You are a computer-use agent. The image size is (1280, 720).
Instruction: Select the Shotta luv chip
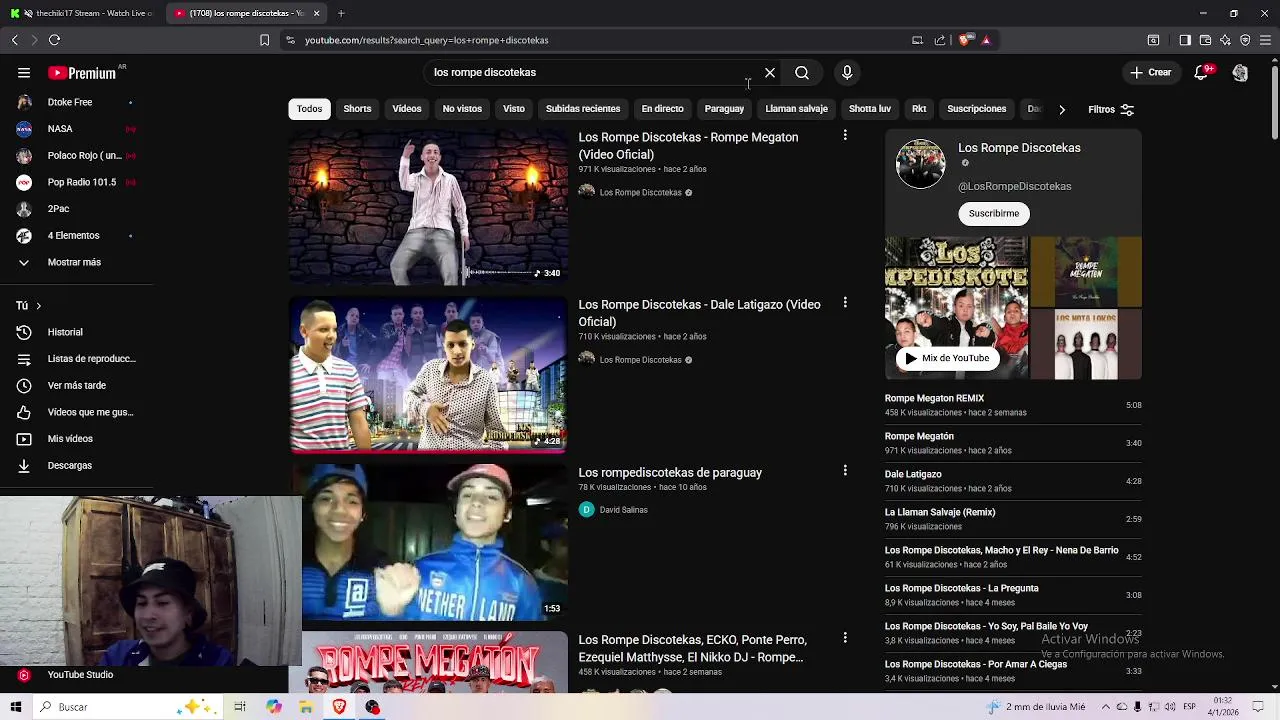[869, 109]
